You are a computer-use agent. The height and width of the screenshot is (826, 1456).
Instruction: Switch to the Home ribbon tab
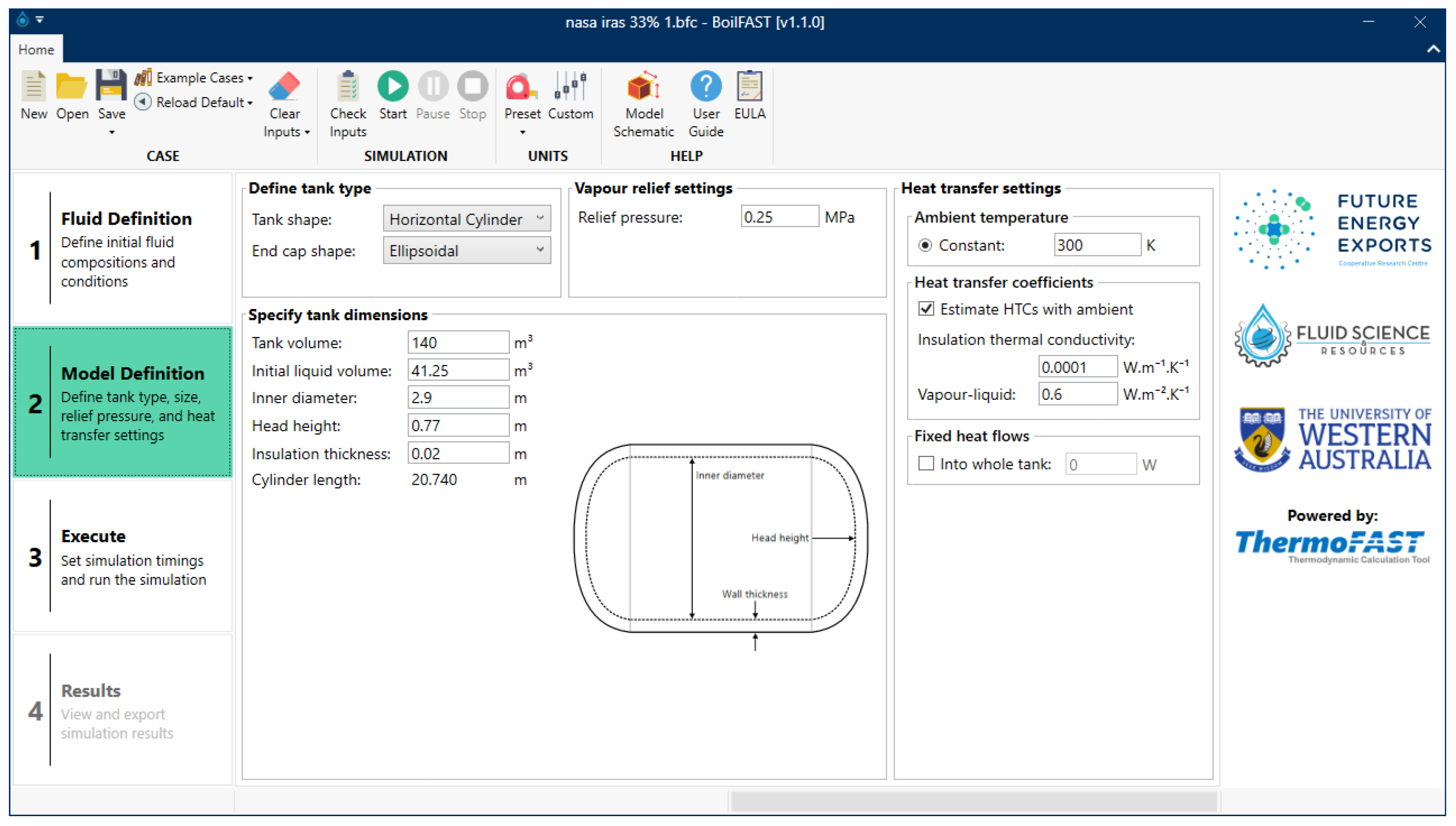36,49
